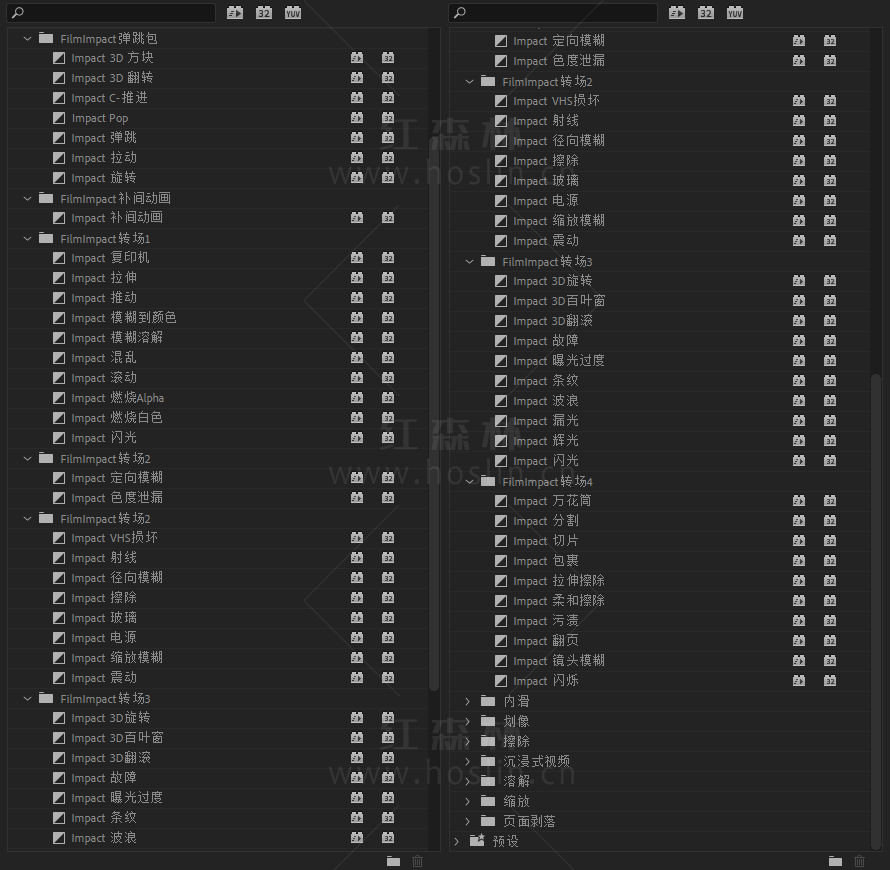Select the Impact 切片 row
The width and height of the screenshot is (890, 870).
click(x=660, y=541)
